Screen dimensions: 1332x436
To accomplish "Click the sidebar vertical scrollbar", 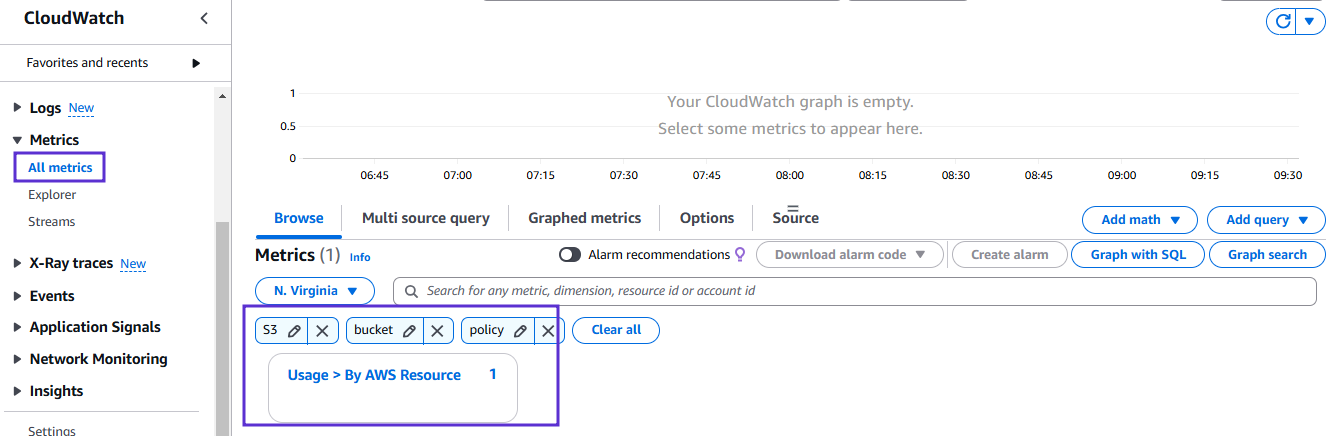I will 222,330.
